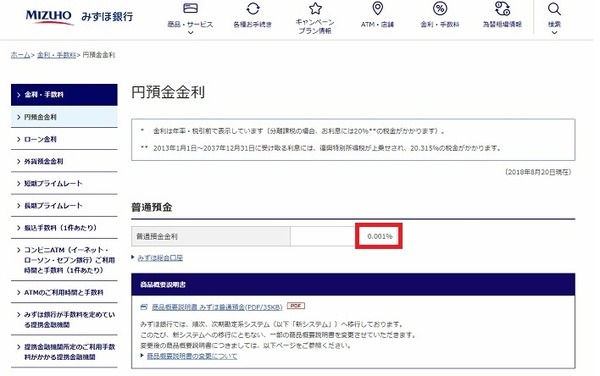Screen dimensions: 600x376
Task: Open 短期プライムレート in sidebar
Action: pos(64,184)
